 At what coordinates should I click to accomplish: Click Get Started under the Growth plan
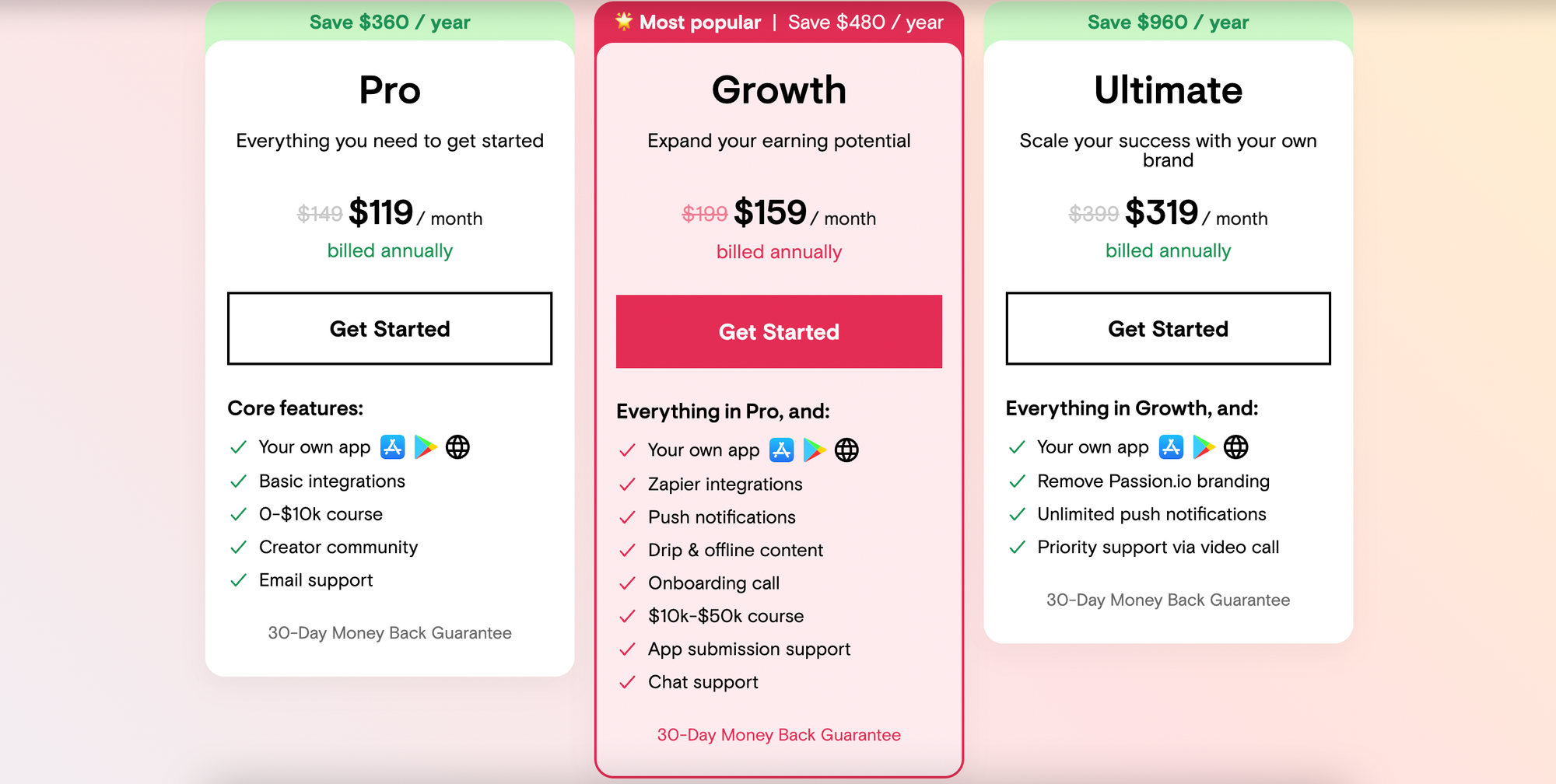tap(778, 331)
